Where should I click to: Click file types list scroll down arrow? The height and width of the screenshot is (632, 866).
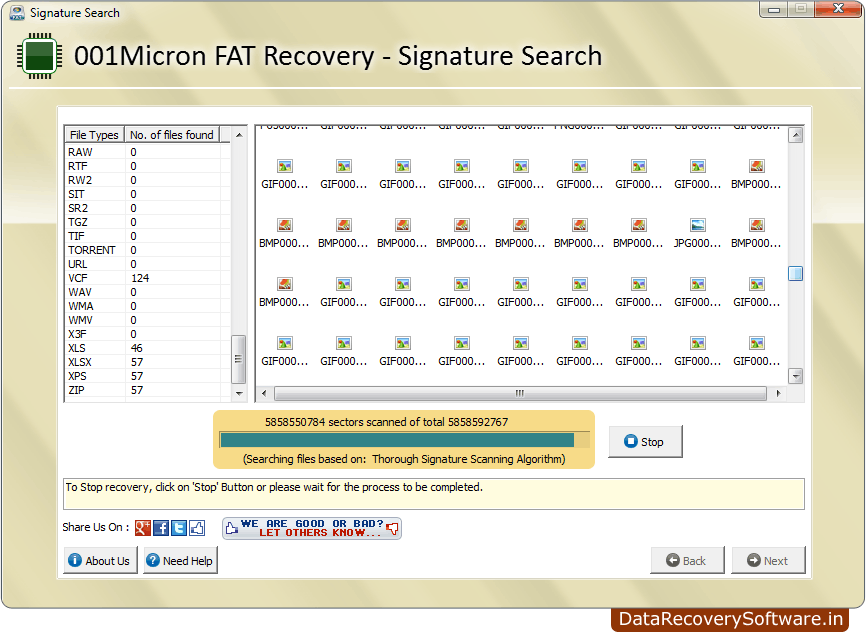coord(239,393)
